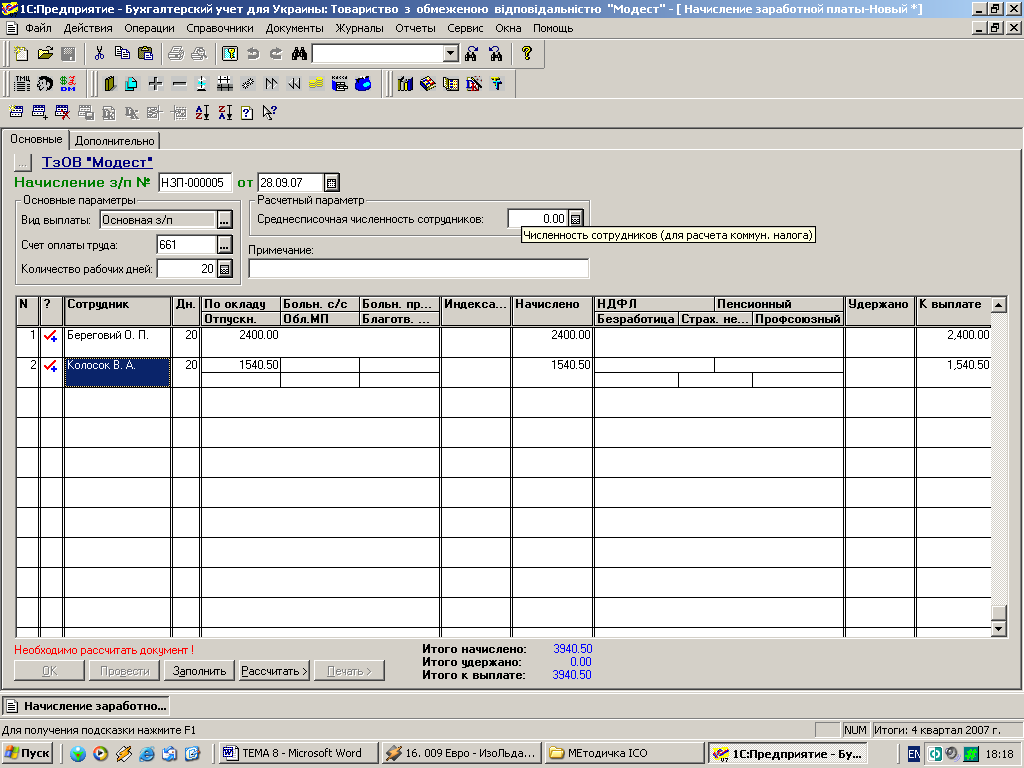Image resolution: width=1024 pixels, height=768 pixels.
Task: Open the Документы menu
Action: tap(295, 28)
